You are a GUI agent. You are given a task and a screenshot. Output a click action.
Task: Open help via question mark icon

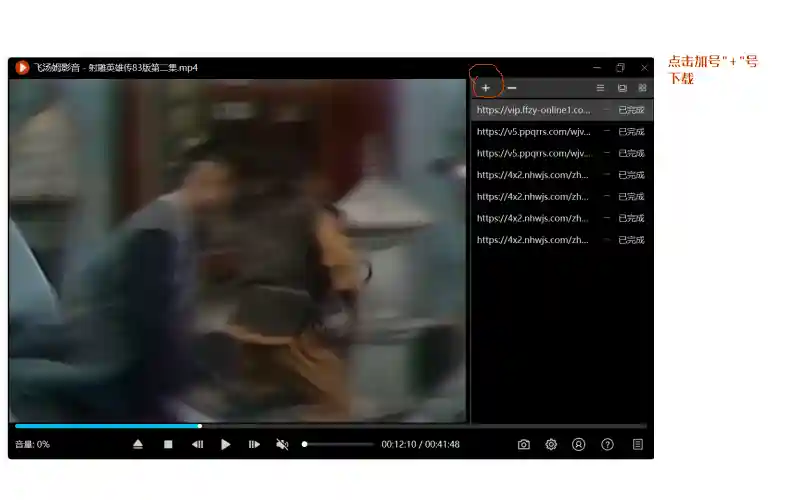[607, 444]
